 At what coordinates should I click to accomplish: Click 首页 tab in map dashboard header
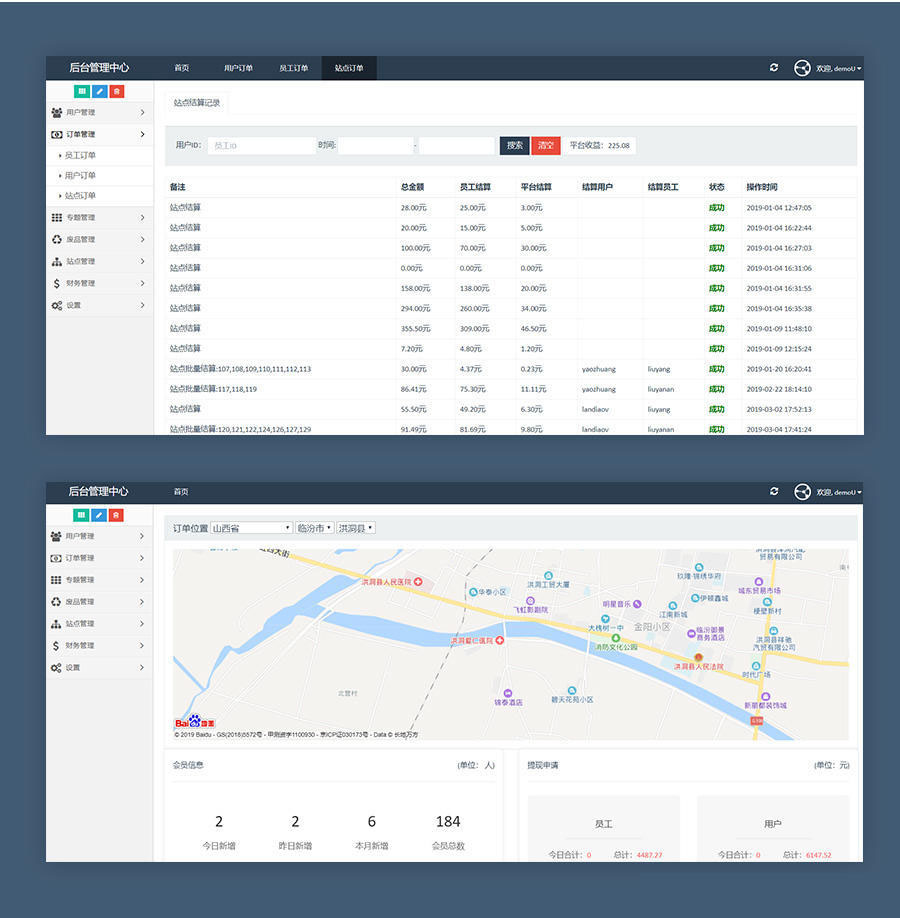pos(181,492)
